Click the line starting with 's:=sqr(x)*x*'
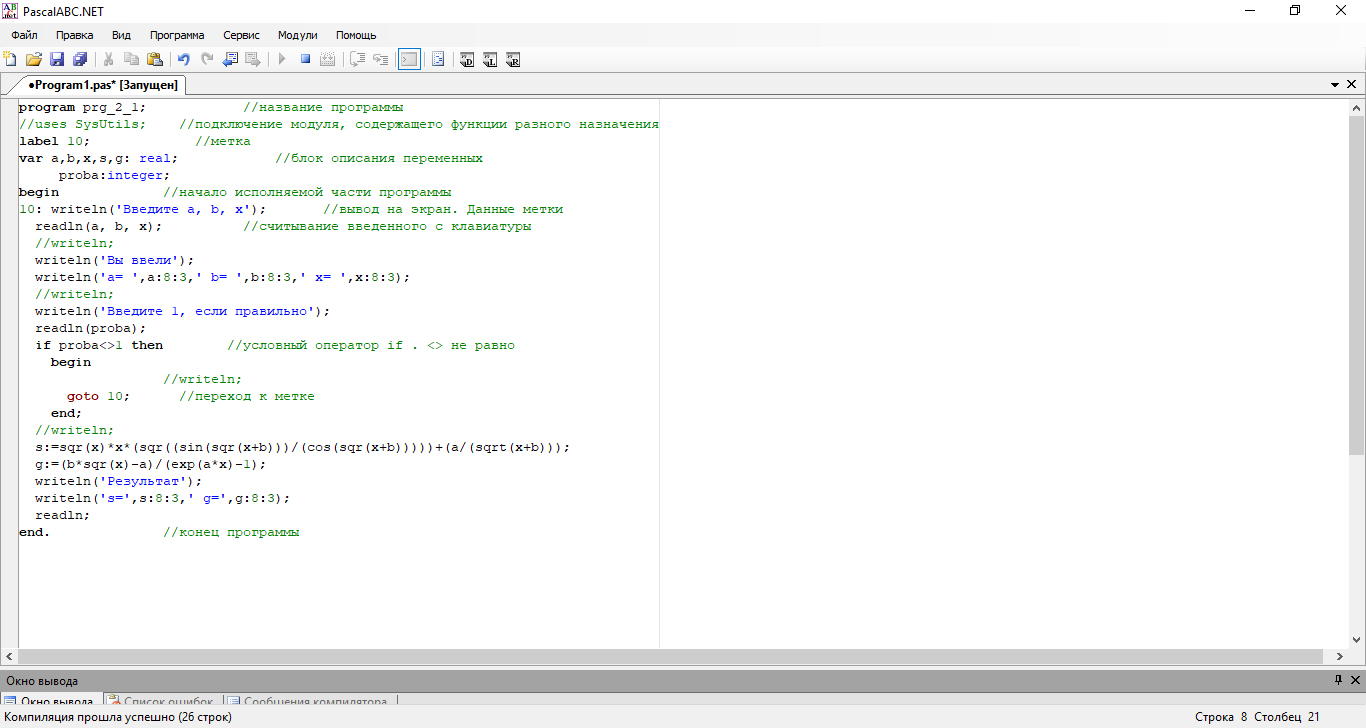The image size is (1366, 728). pos(302,447)
